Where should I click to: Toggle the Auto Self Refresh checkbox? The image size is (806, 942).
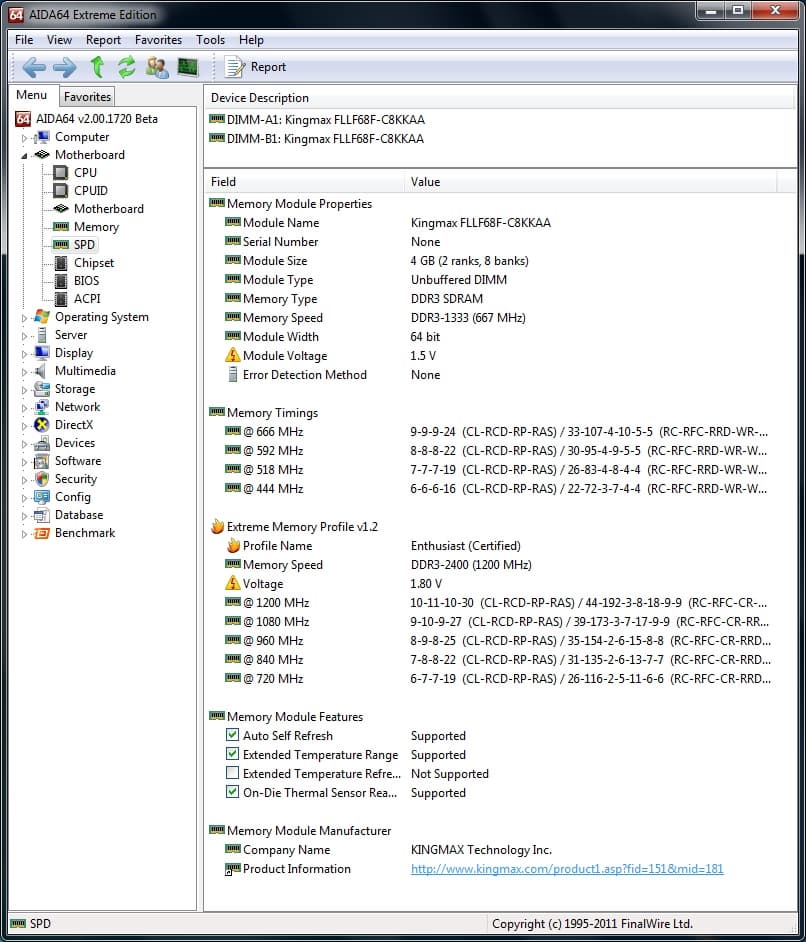[x=232, y=735]
